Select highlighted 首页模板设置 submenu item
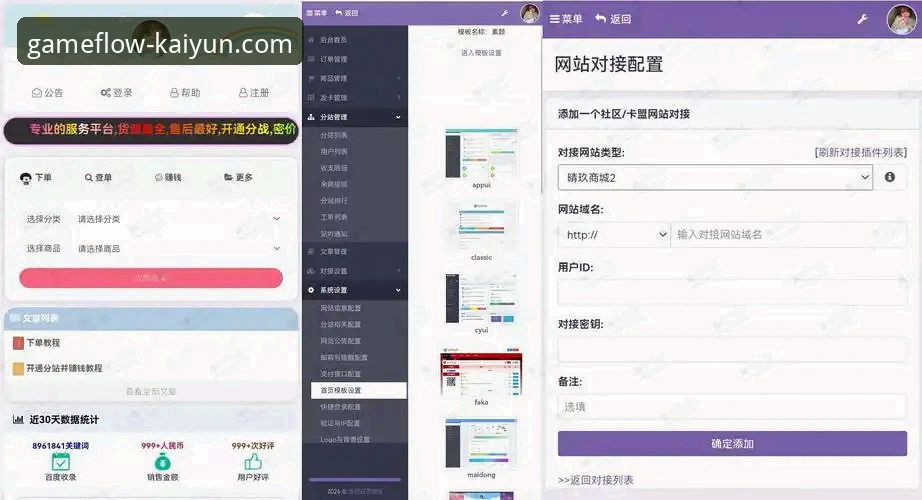 click(359, 391)
